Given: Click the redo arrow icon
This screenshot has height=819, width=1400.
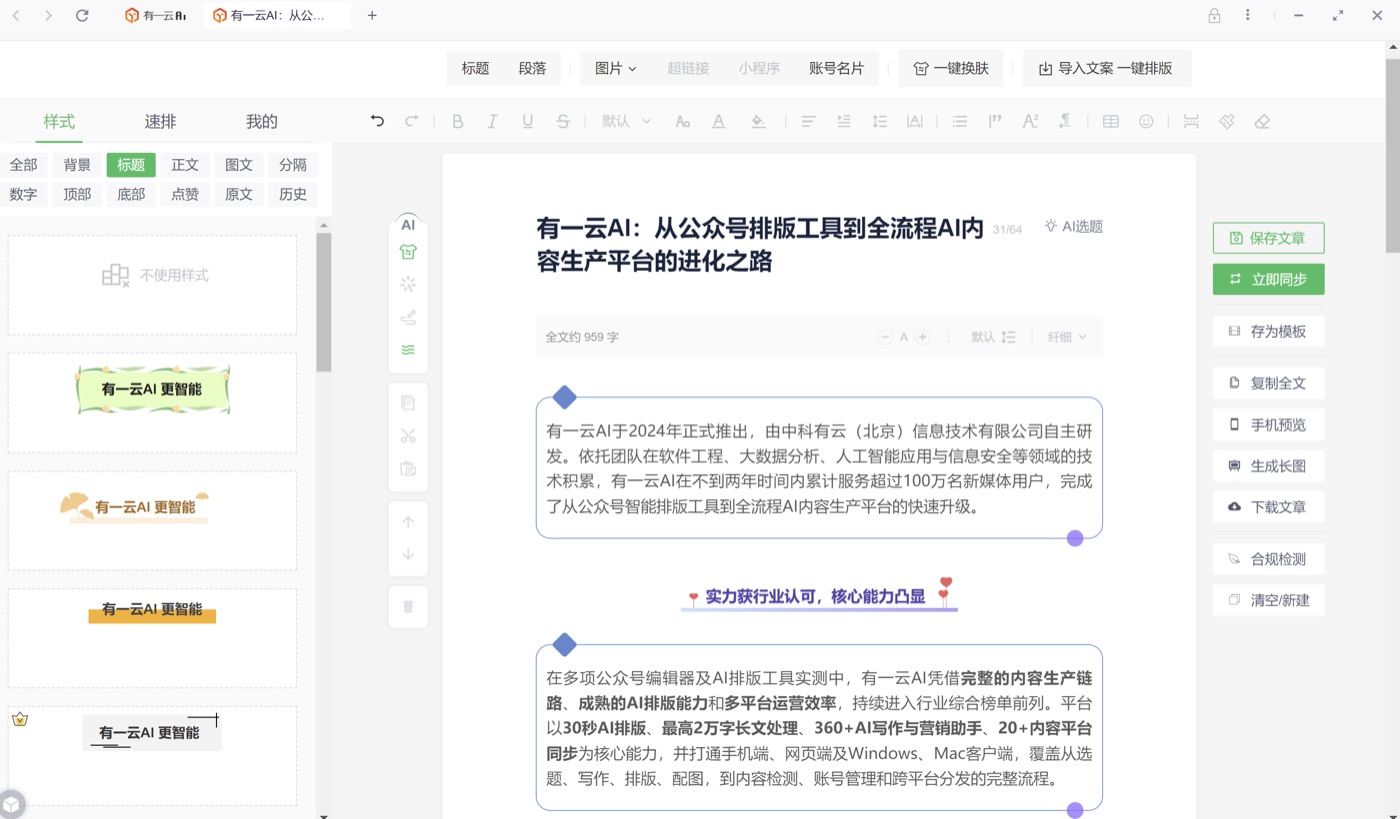Looking at the screenshot, I should [x=411, y=121].
